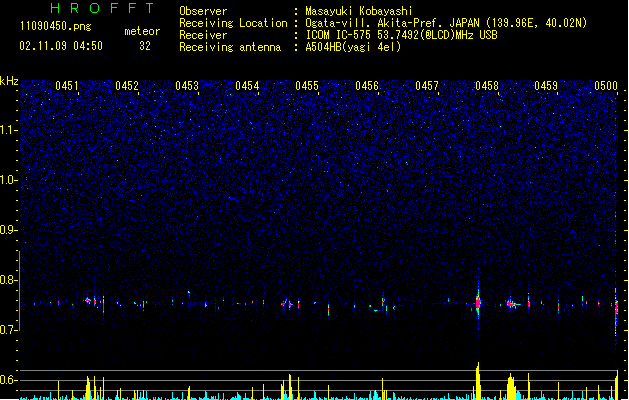Screen dimensions: 629x400
Task: Click the 1.1 frequency axis label
Action: (x=8, y=130)
